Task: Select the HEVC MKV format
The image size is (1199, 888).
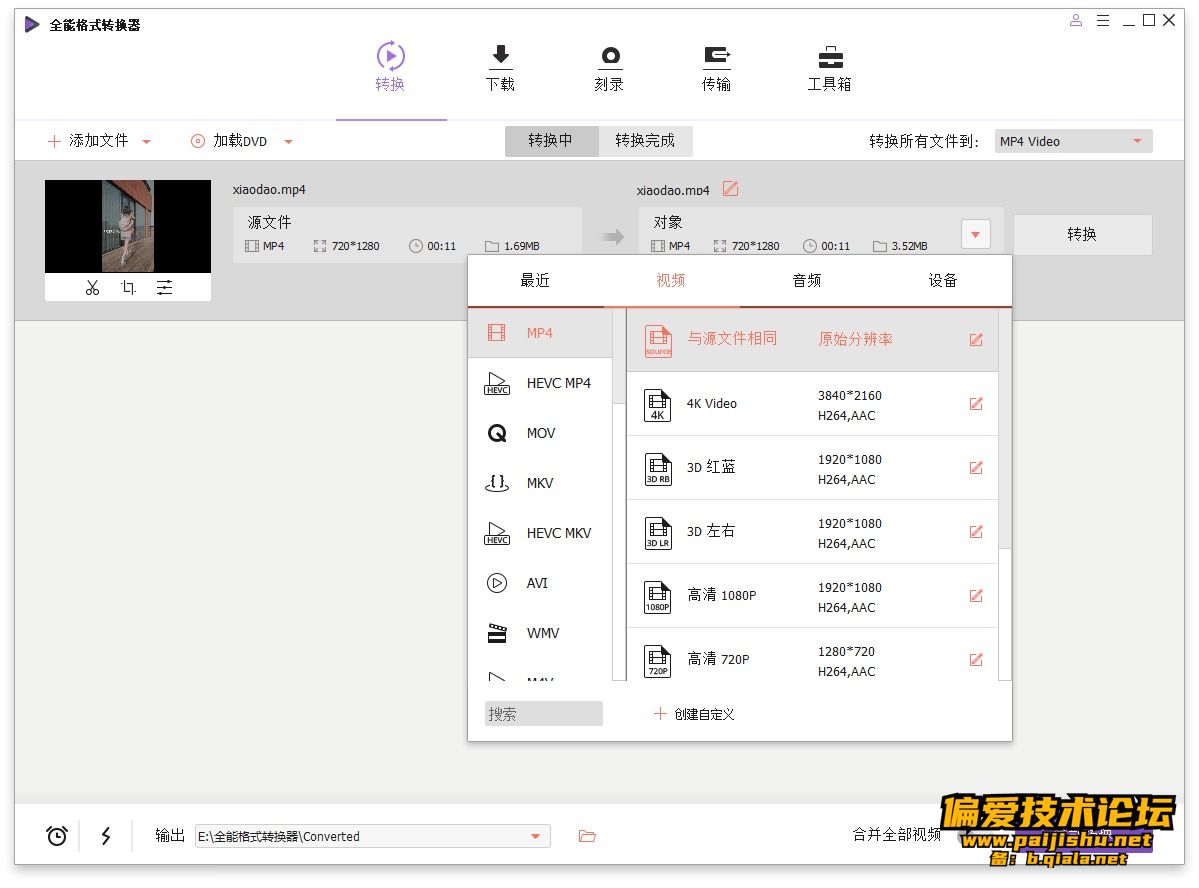Action: (540, 533)
